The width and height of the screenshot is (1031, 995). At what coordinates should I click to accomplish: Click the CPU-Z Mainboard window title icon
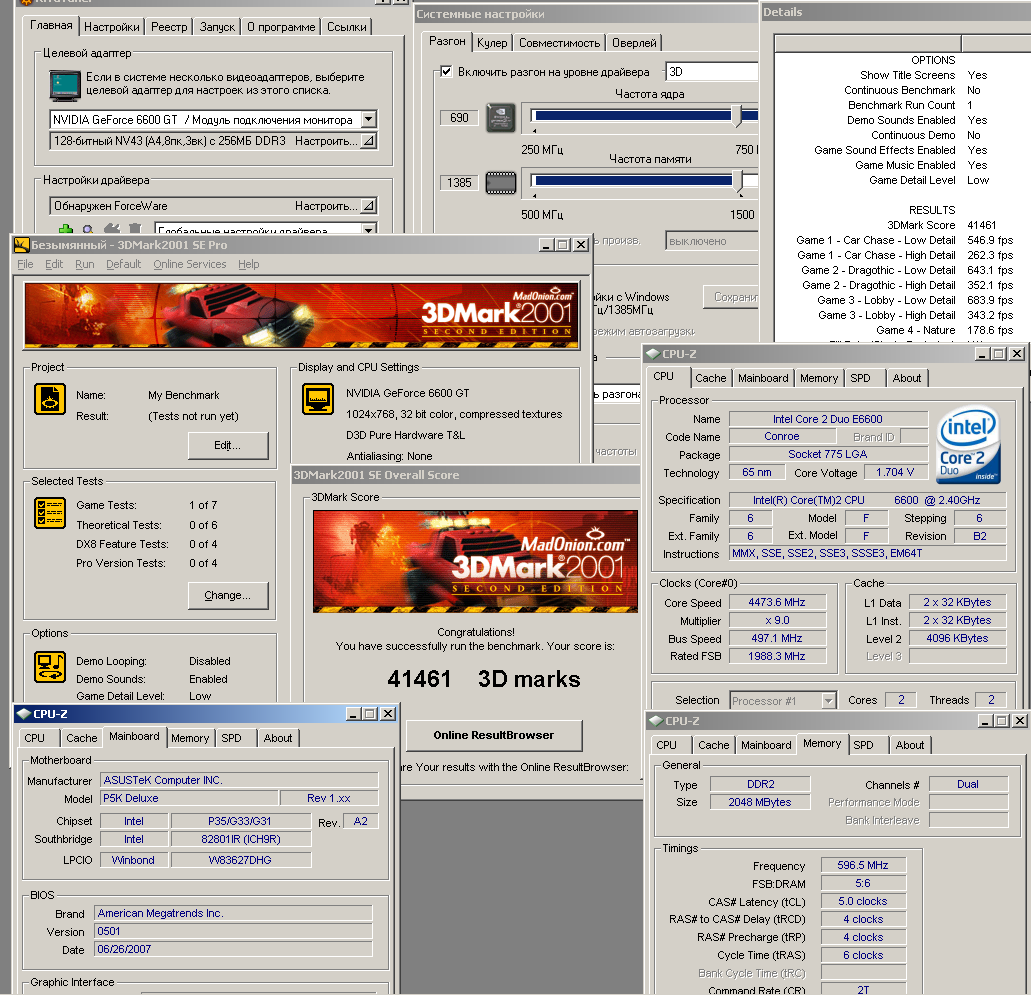24,714
